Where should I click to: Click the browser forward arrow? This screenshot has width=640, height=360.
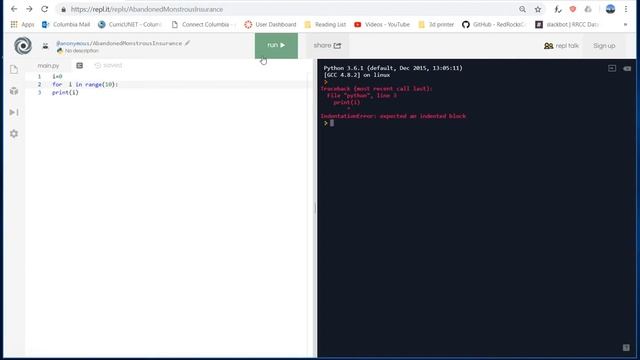coord(29,9)
